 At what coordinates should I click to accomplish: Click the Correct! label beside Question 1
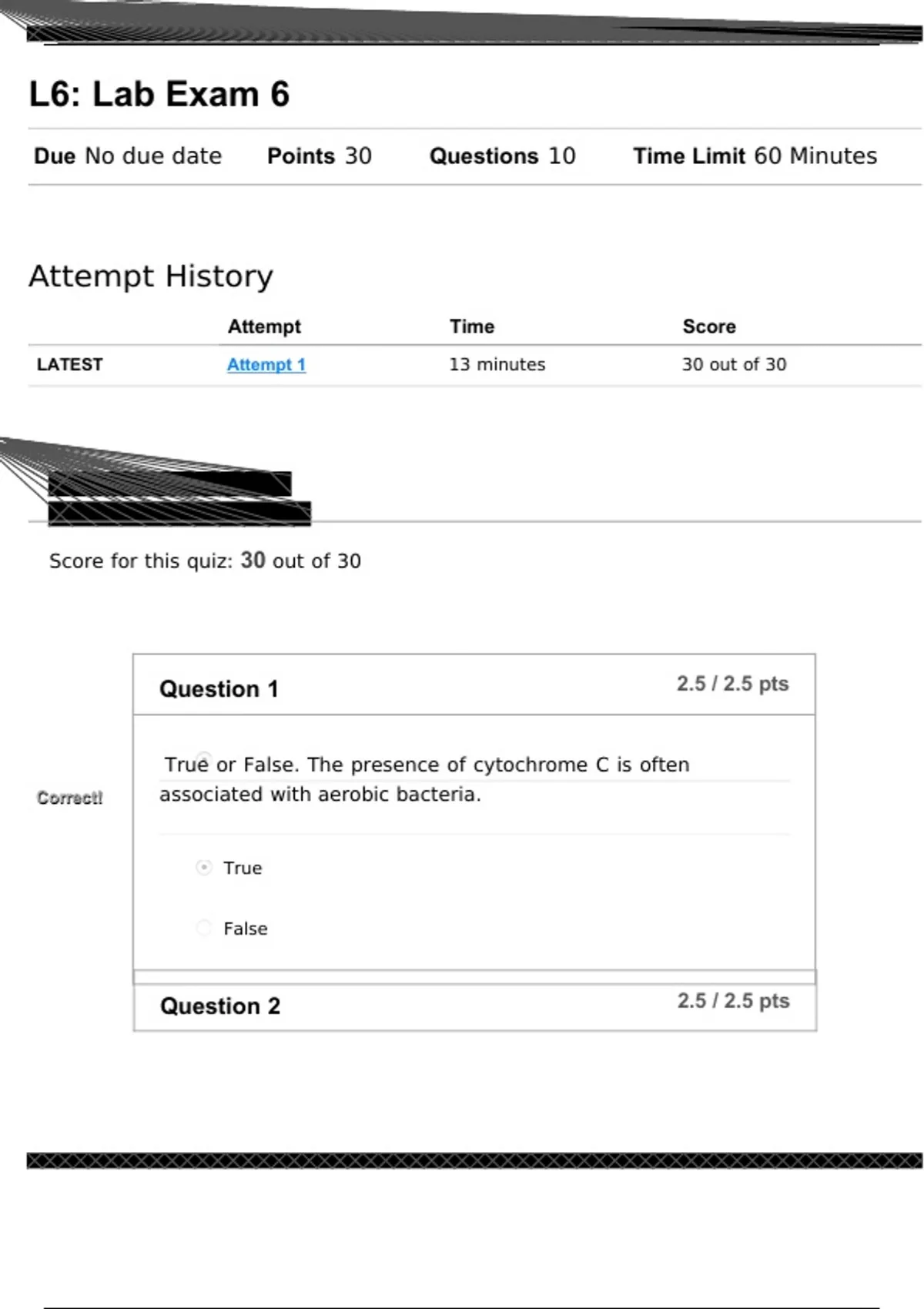pos(69,798)
